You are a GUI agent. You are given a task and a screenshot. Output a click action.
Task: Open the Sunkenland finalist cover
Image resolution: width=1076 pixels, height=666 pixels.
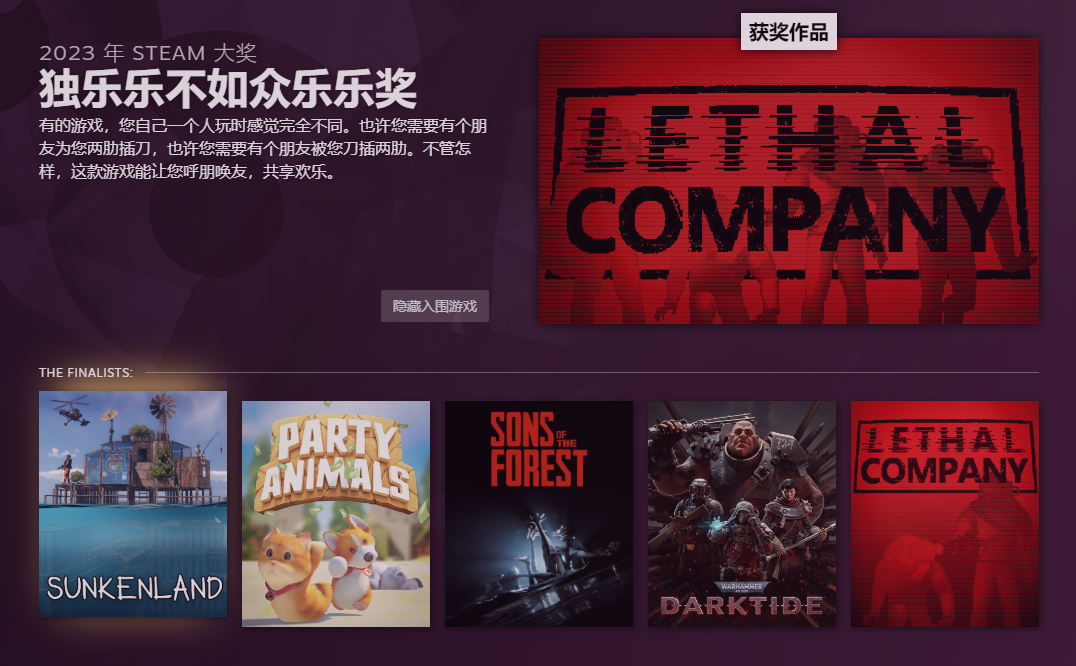133,503
